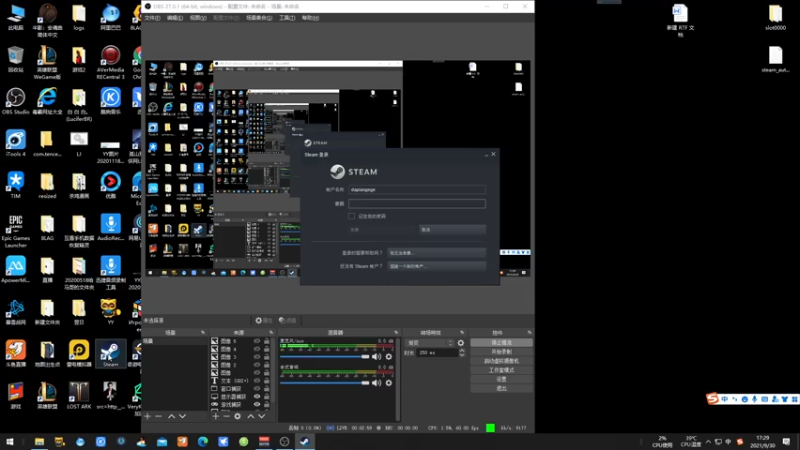Click the 工作室模式 button
The image size is (800, 450).
[502, 370]
